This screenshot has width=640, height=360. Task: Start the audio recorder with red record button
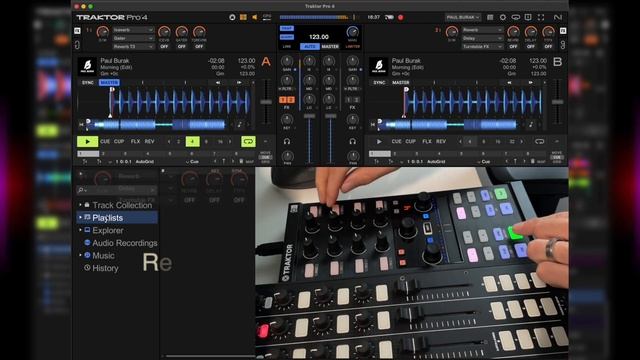(x=400, y=18)
